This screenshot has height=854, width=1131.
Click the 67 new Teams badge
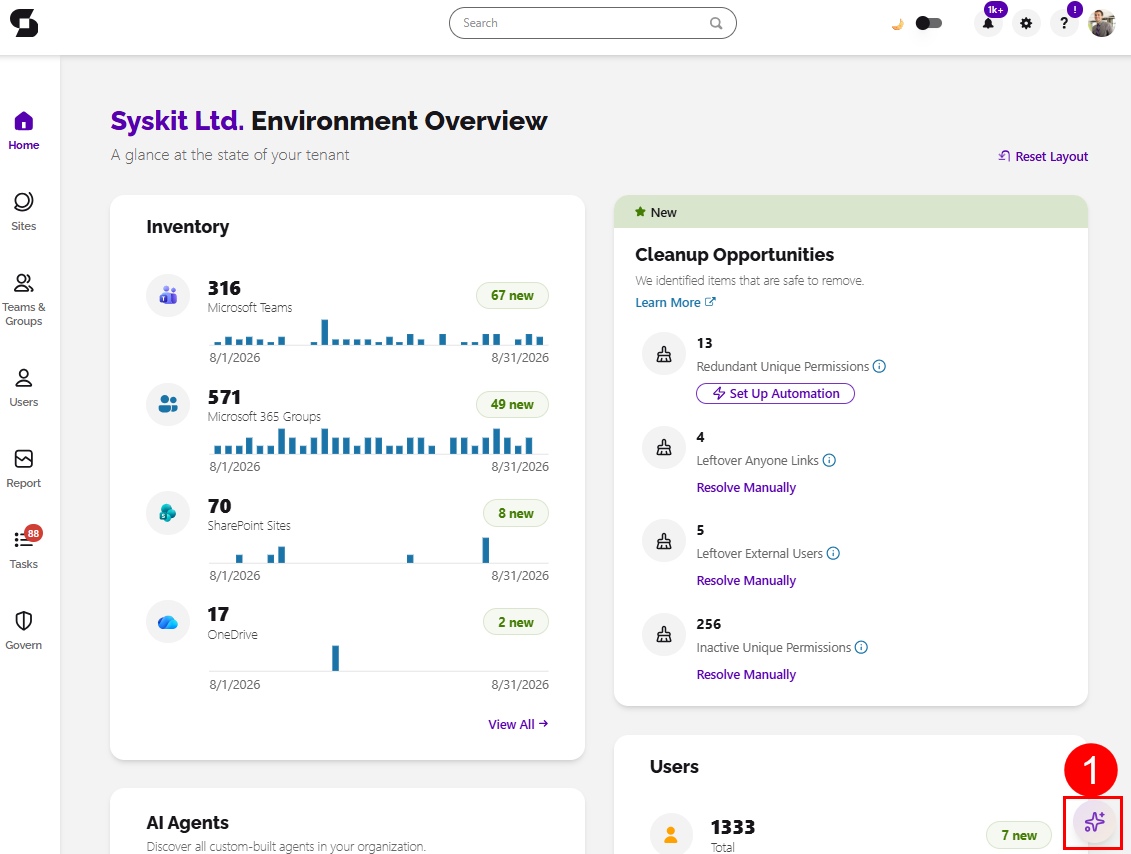[x=512, y=295]
